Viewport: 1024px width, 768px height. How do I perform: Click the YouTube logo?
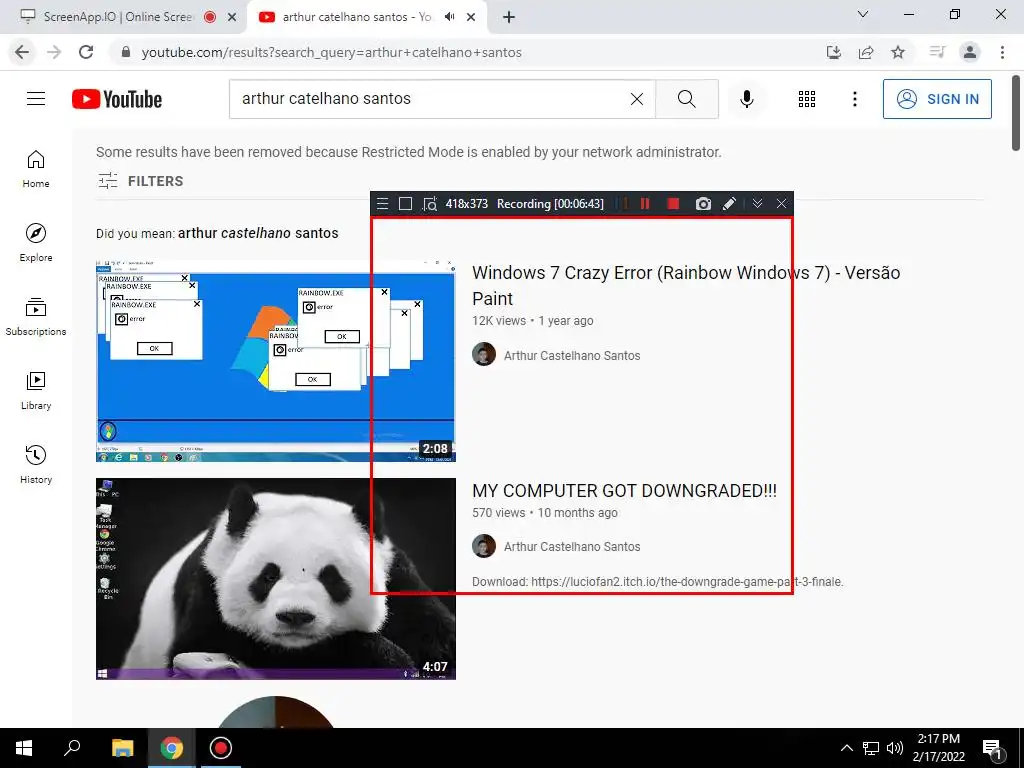coord(117,99)
